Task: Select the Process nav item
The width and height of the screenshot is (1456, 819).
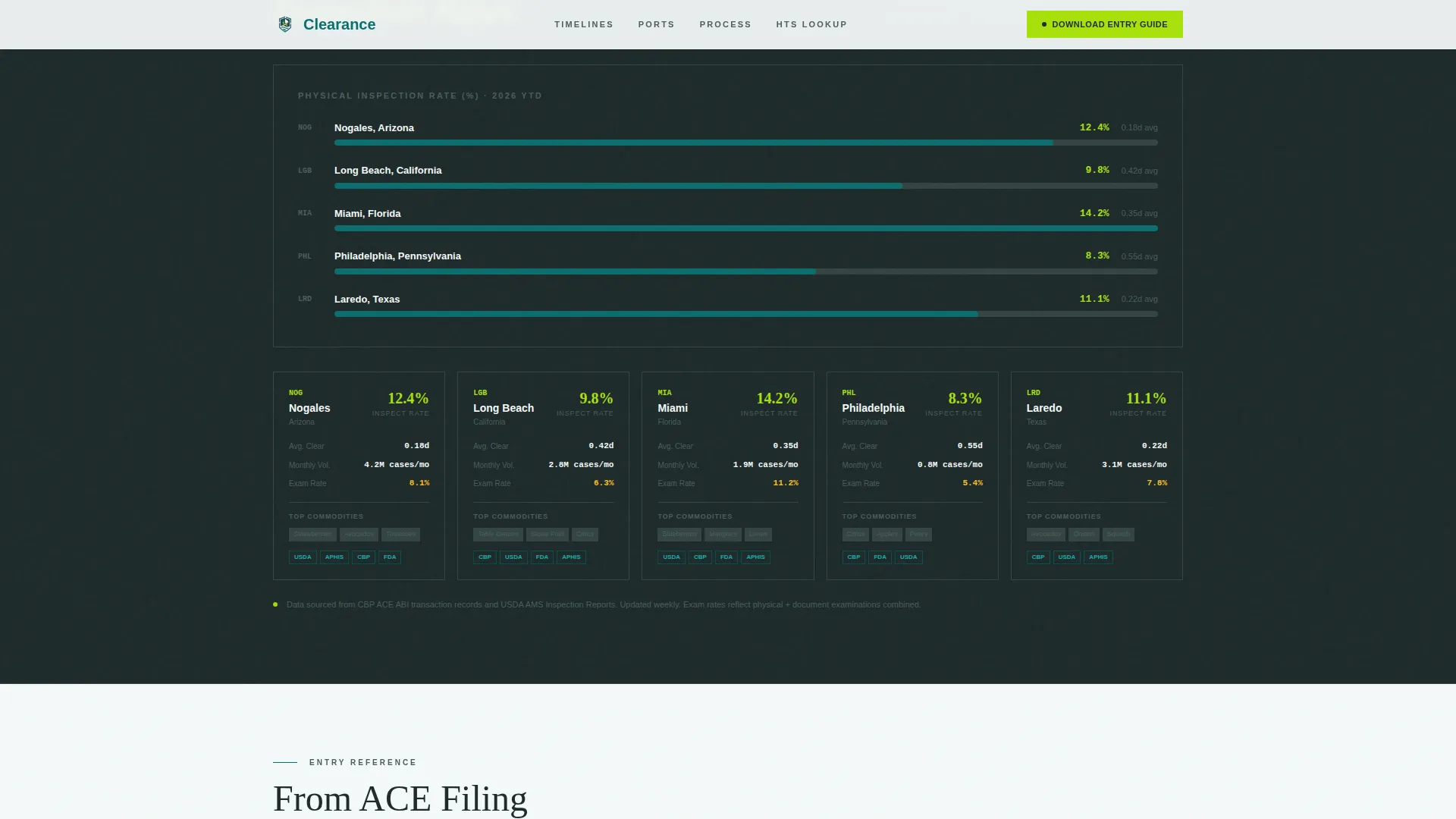Action: [x=726, y=24]
